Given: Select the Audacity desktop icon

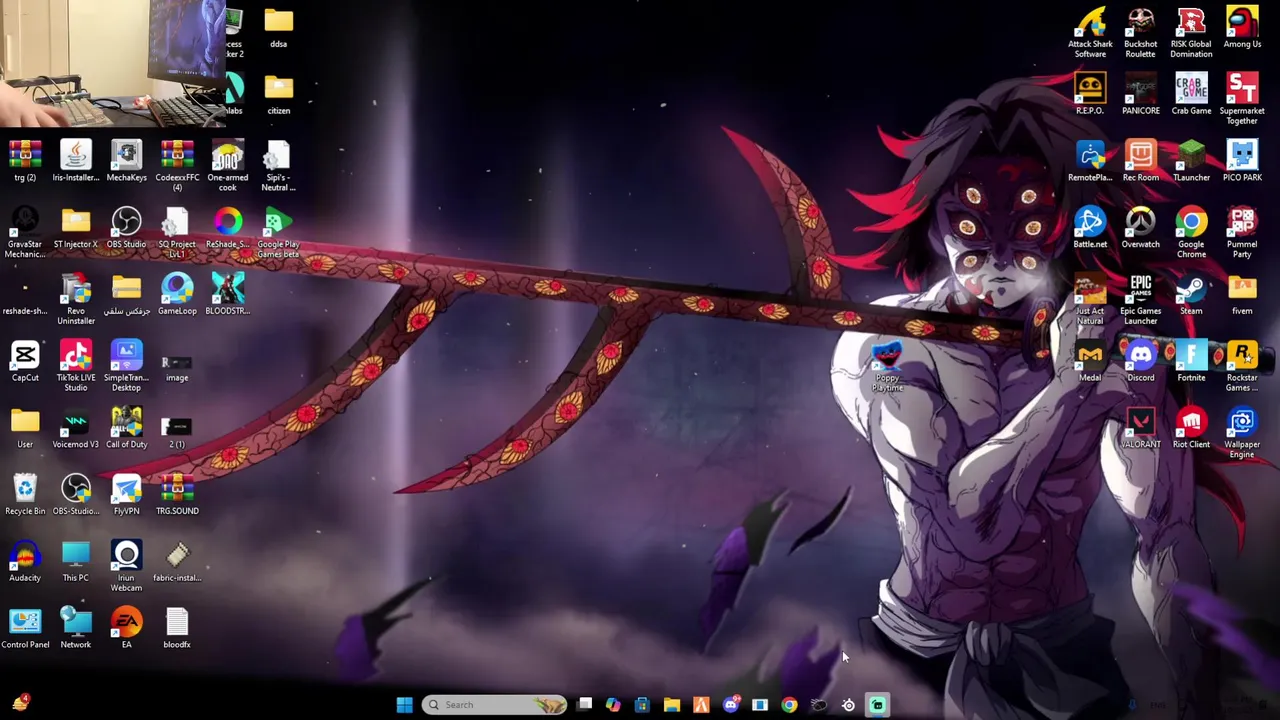Looking at the screenshot, I should pos(25,562).
